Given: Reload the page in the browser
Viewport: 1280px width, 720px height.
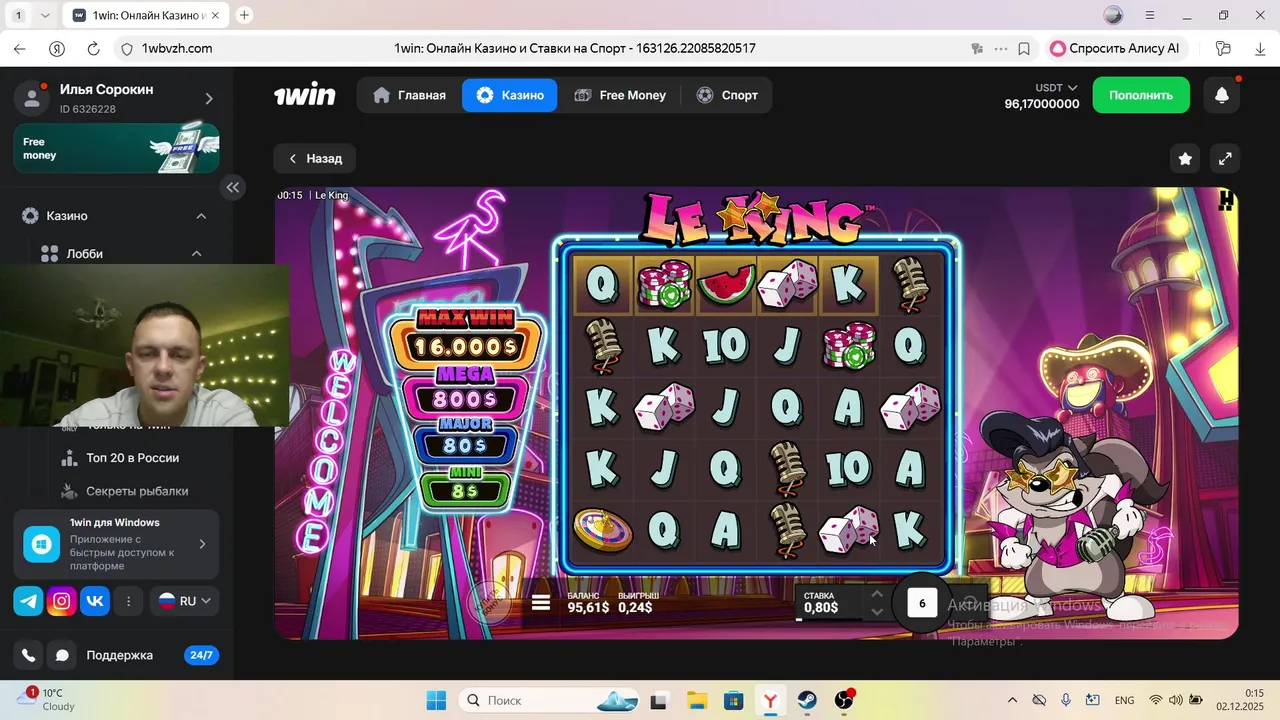Looking at the screenshot, I should [93, 48].
